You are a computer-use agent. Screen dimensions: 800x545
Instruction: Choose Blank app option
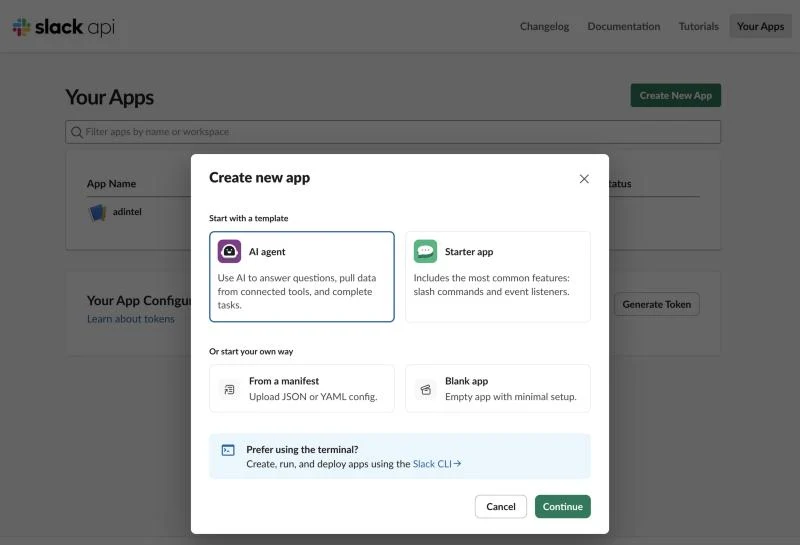pos(497,388)
